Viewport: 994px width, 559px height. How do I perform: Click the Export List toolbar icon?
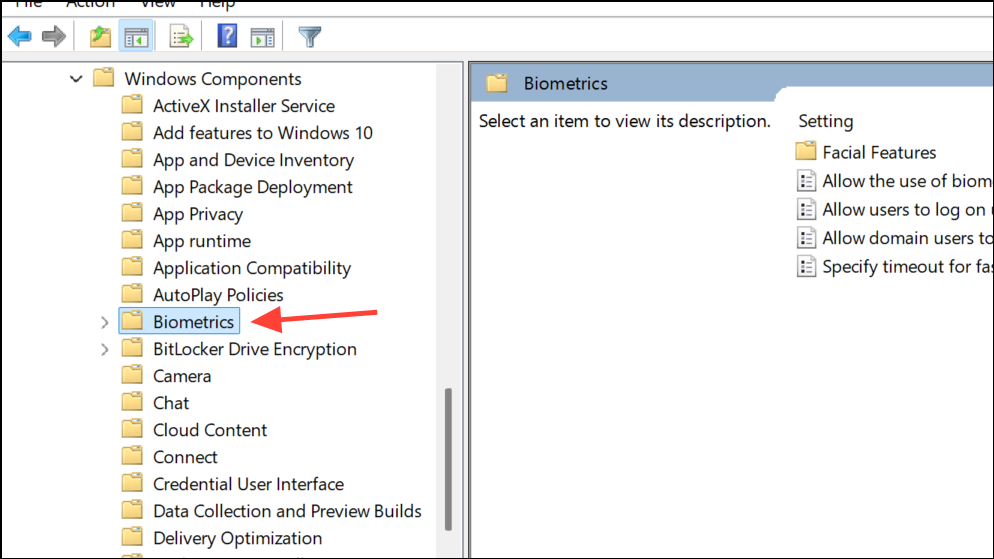click(181, 37)
